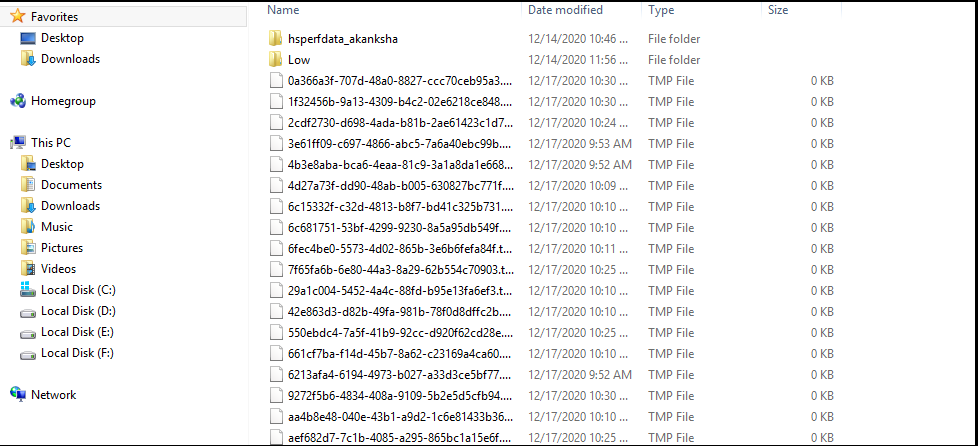Open Pictures in the navigation pane
979x446 pixels.
[62, 248]
